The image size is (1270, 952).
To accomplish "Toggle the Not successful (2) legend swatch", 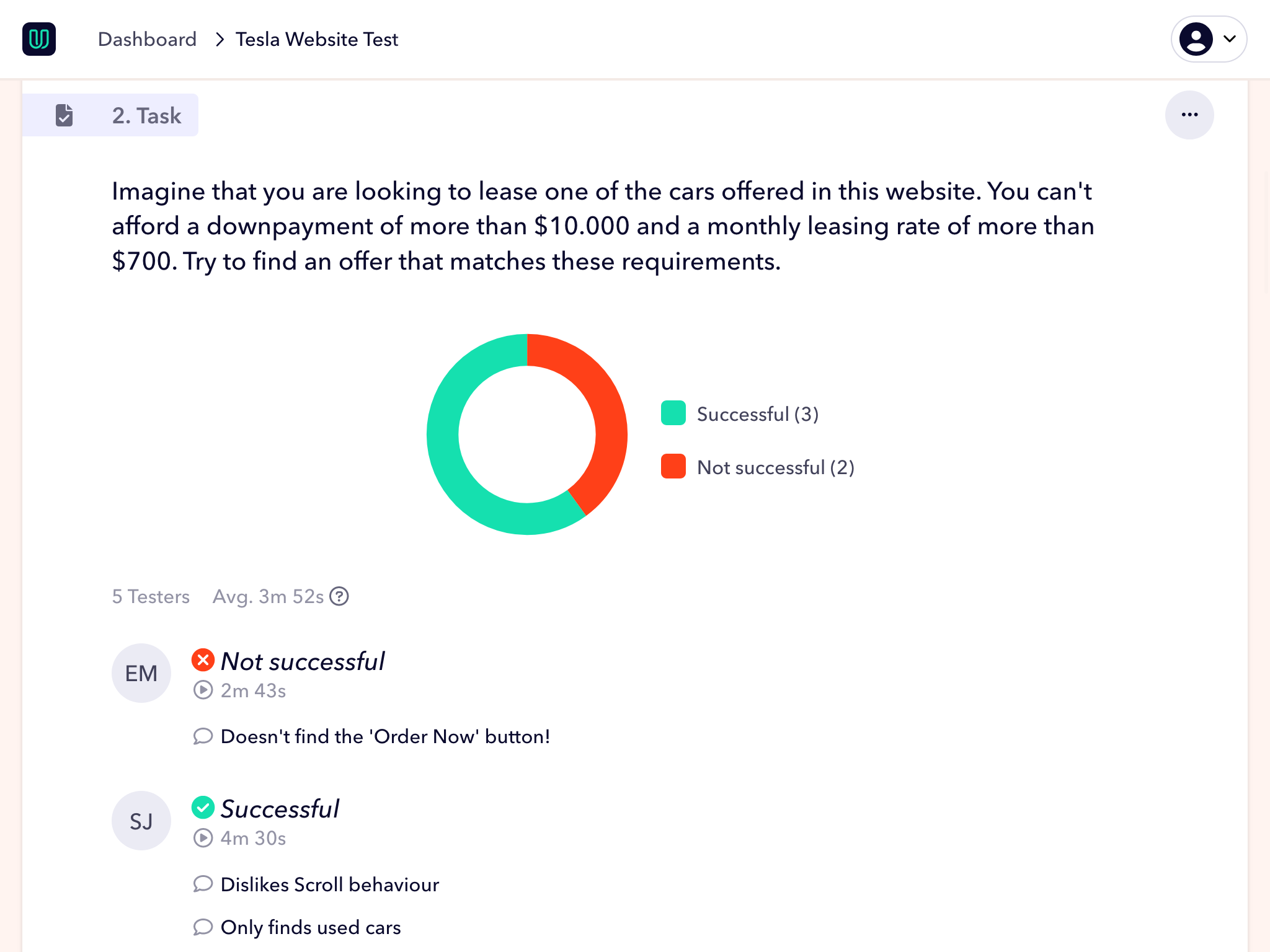I will click(673, 467).
